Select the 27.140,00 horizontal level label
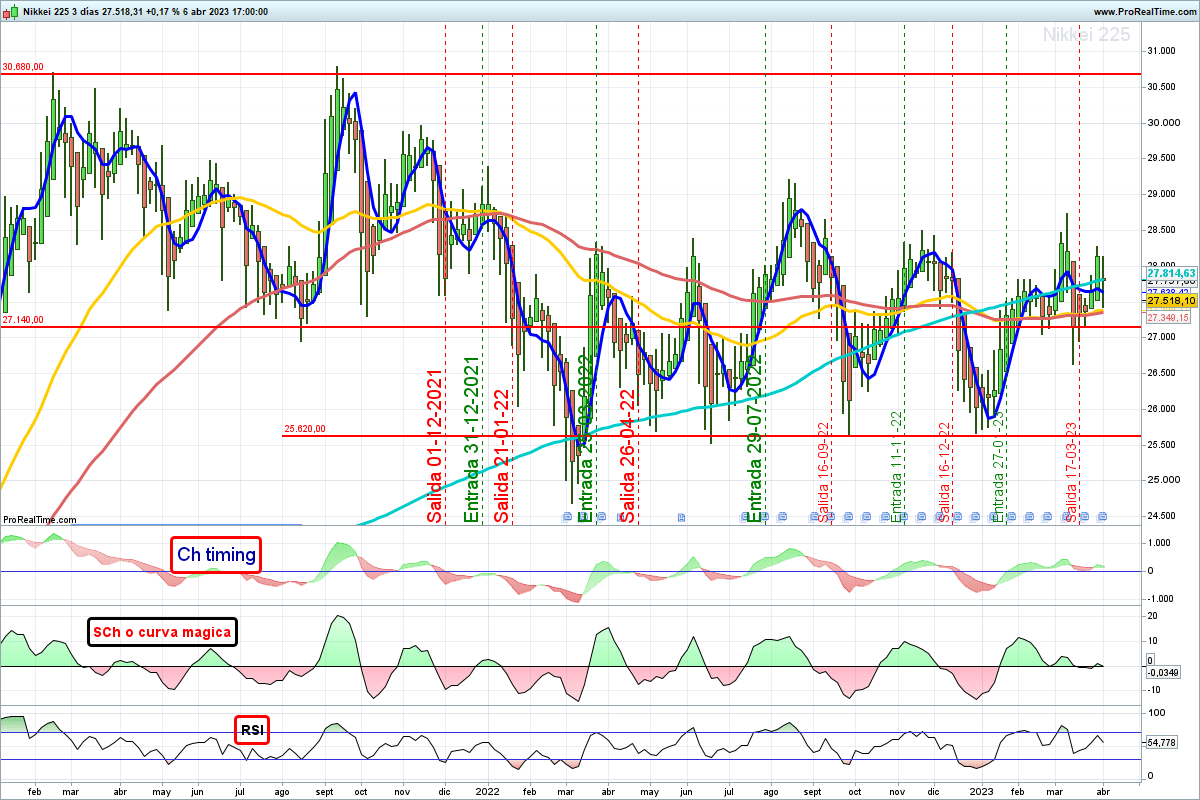 tap(23, 321)
